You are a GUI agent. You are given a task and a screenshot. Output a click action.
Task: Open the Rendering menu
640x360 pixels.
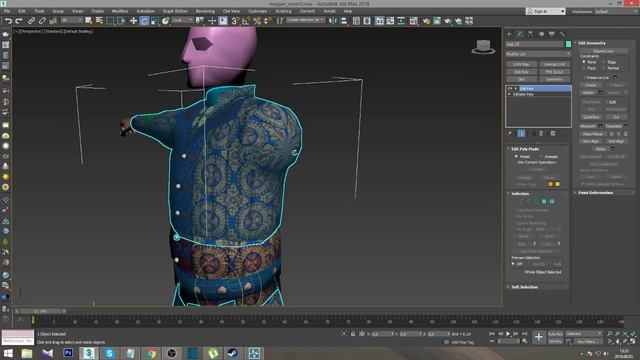point(205,11)
